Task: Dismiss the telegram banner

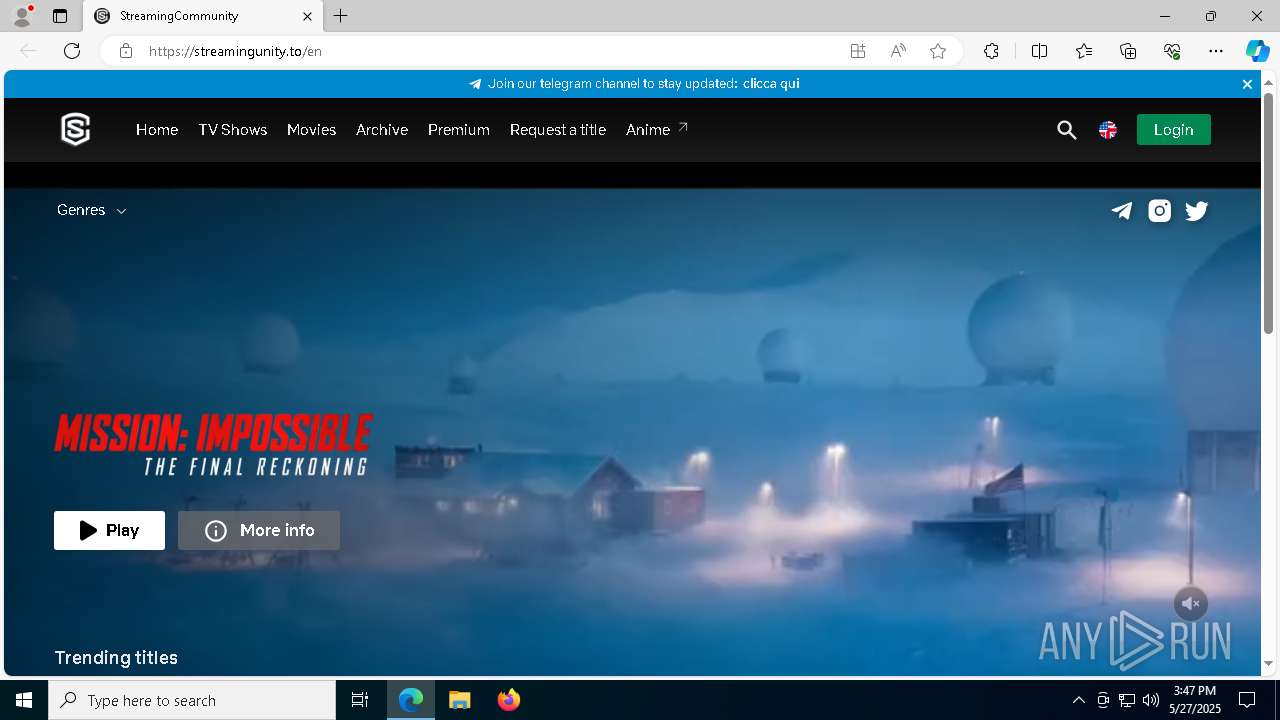Action: coord(1247,84)
